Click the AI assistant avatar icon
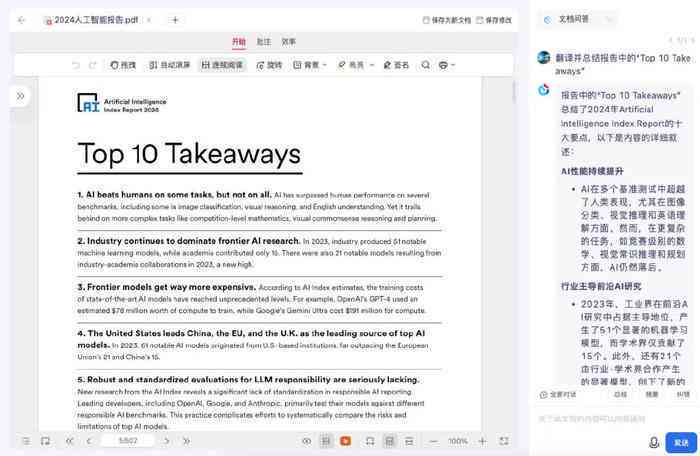The width and height of the screenshot is (700, 456). (x=544, y=90)
